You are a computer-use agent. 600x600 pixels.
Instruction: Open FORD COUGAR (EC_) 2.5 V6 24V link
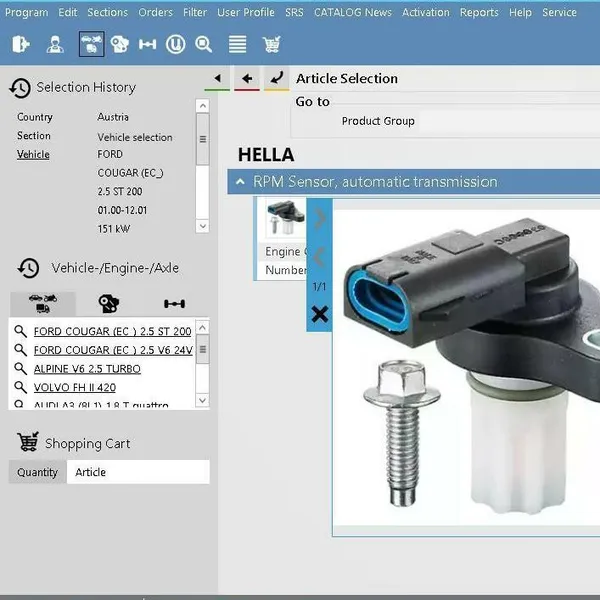click(x=113, y=350)
